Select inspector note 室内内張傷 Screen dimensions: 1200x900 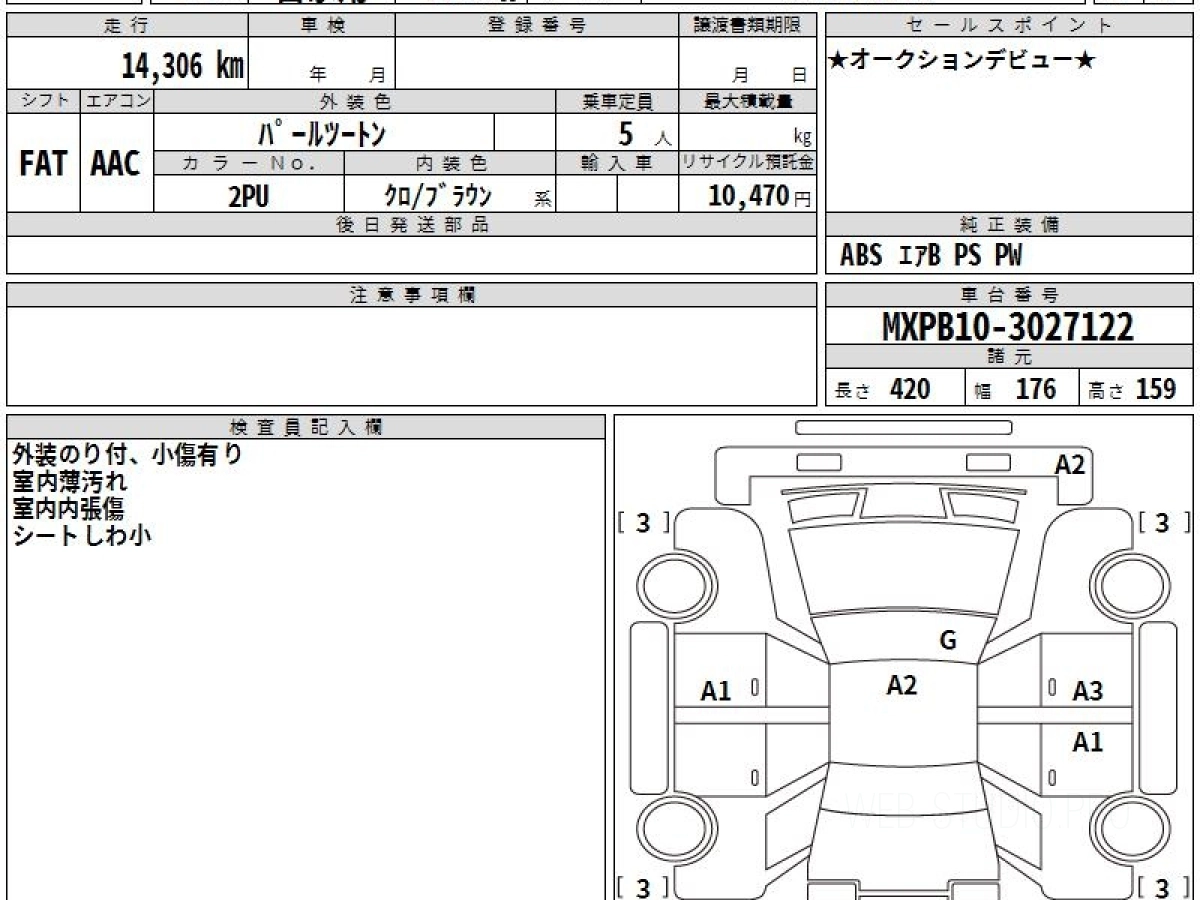[69, 508]
